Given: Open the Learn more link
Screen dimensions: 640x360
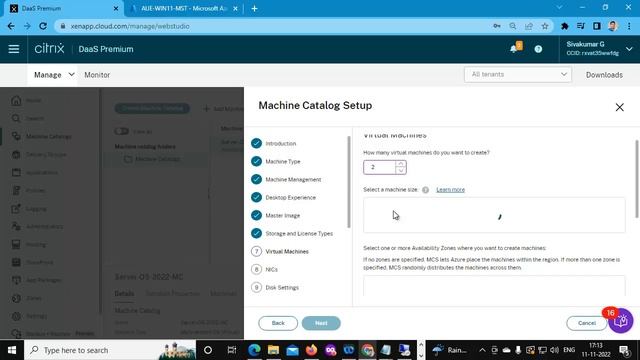Looking at the screenshot, I should point(451,189).
